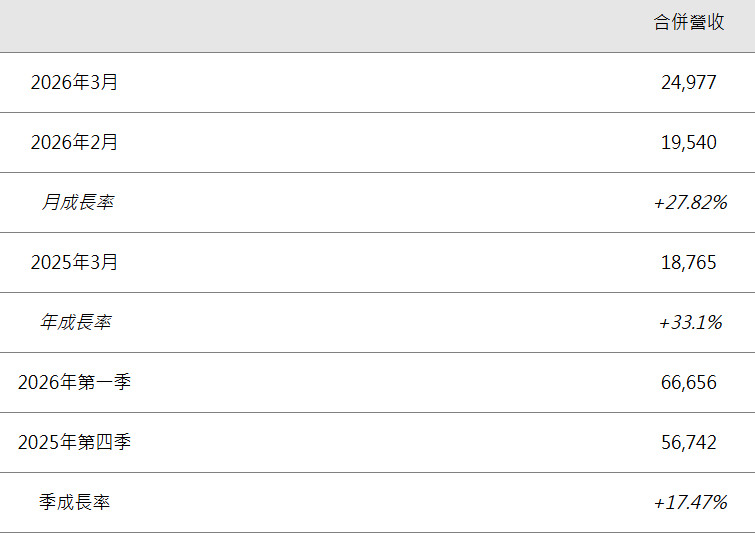
Task: Click the 19,540 revenue value
Action: pyautogui.click(x=689, y=143)
